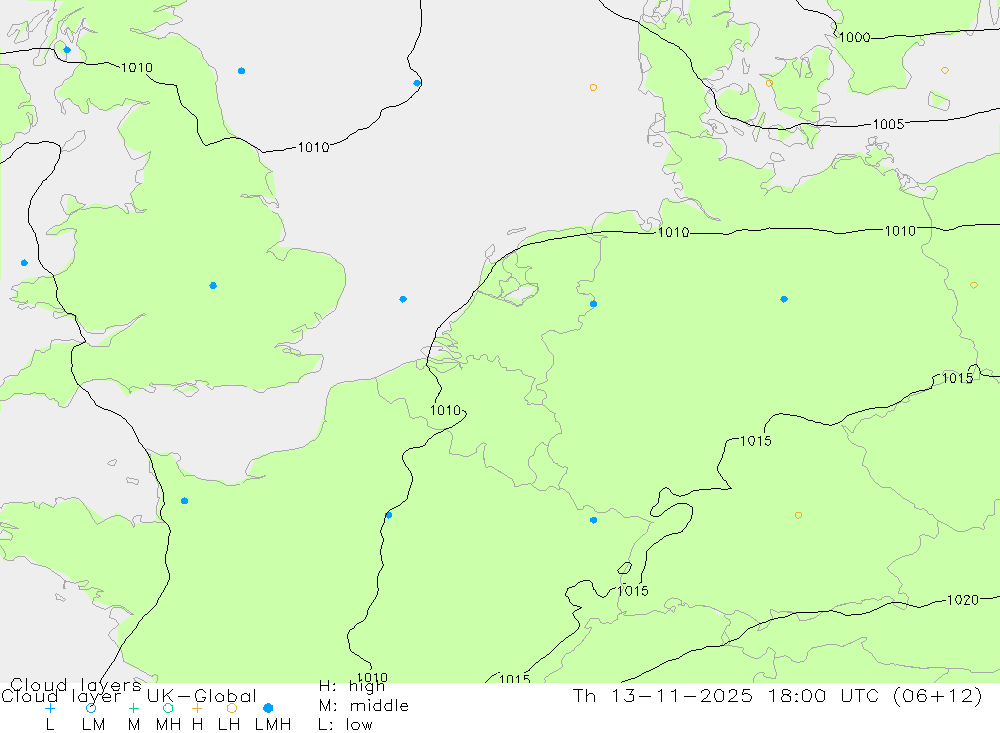
Task: Click the '(06+12)' forecast run text
Action: [x=938, y=695]
